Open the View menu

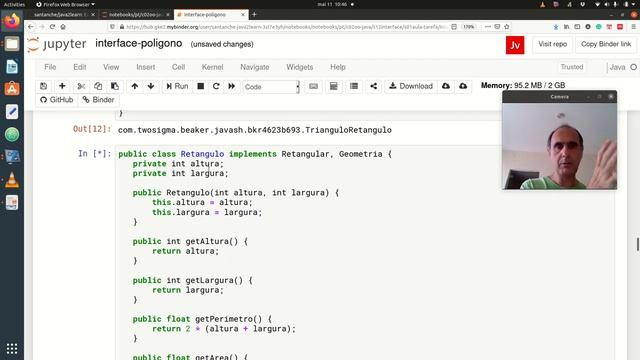pyautogui.click(x=111, y=67)
